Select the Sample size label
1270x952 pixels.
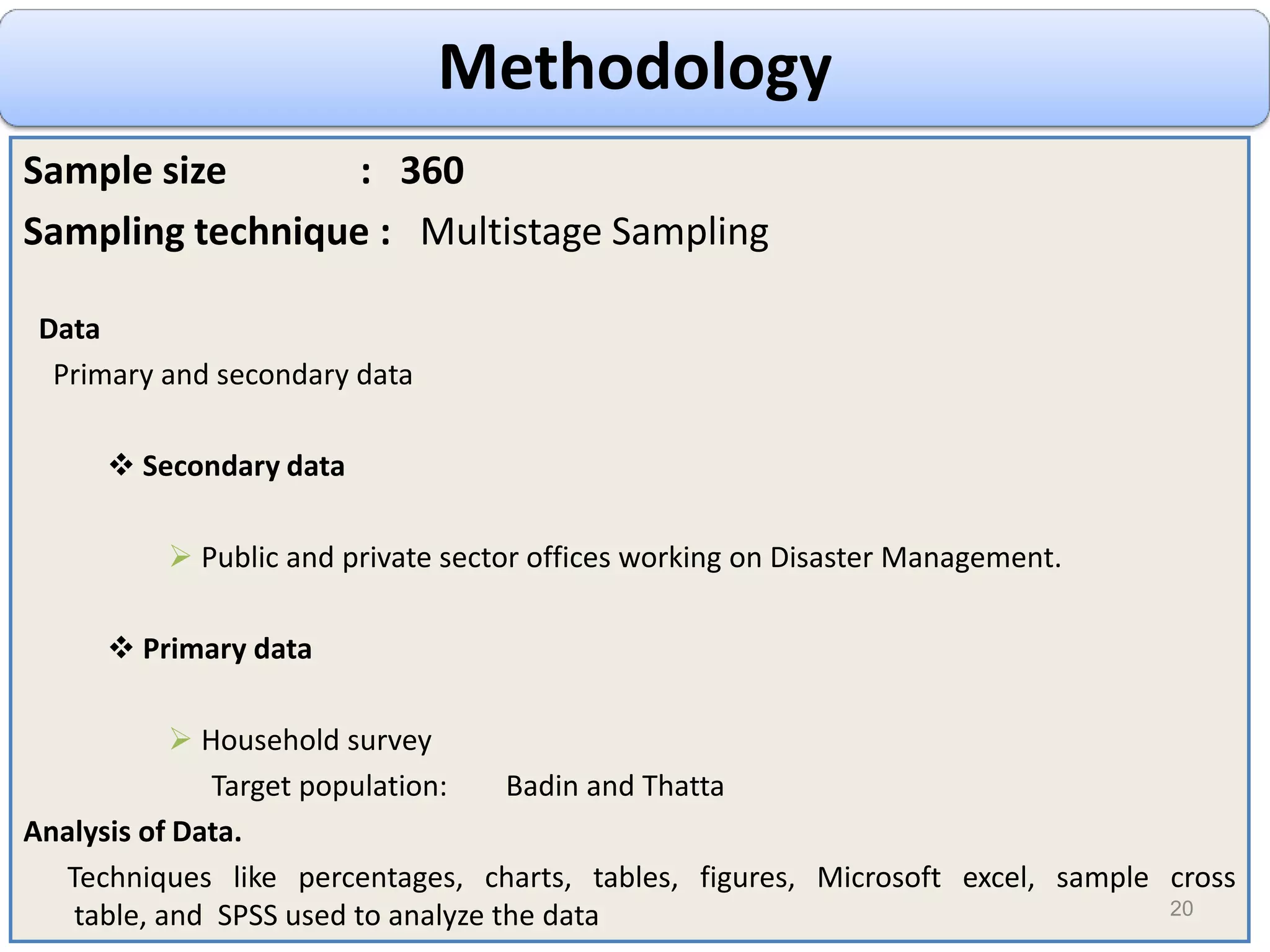pyautogui.click(x=125, y=170)
